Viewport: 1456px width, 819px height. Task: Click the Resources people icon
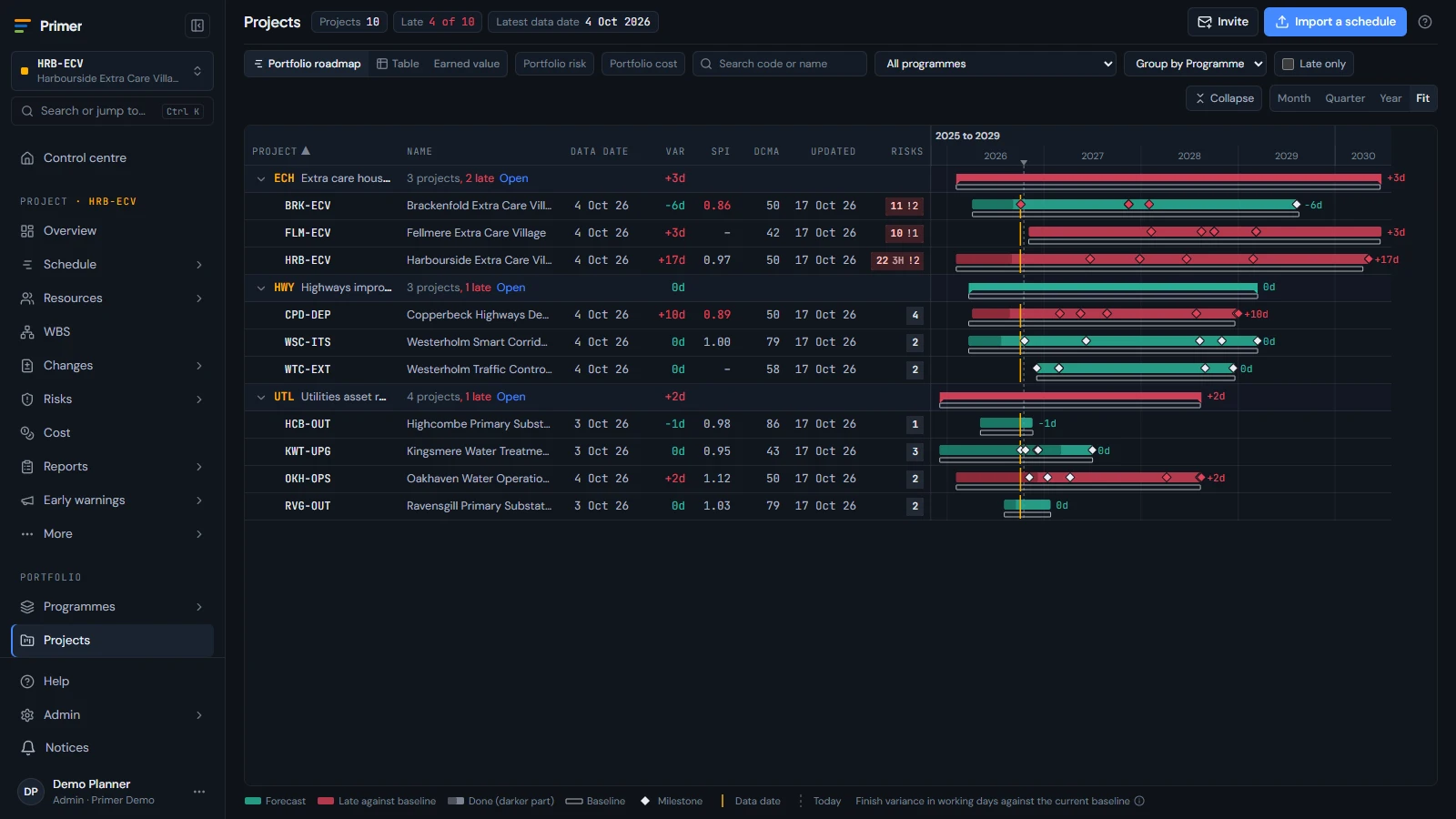27,298
